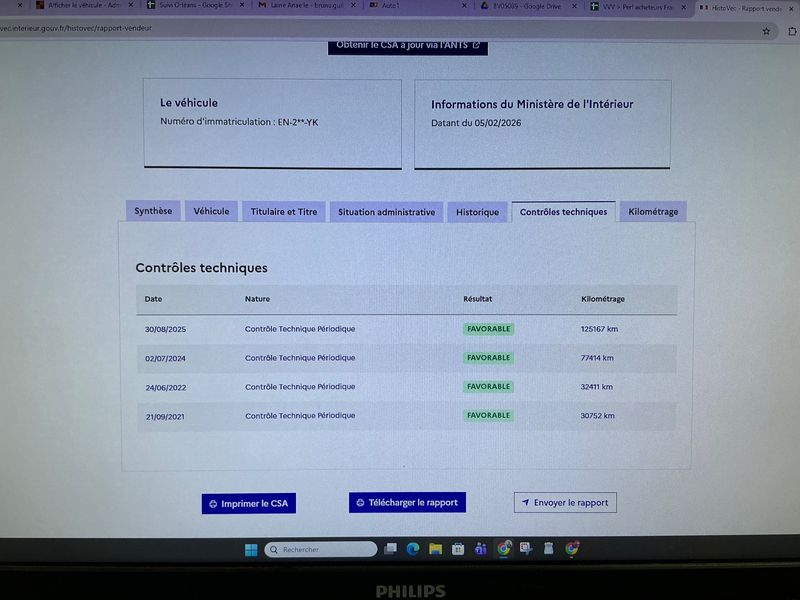The image size is (800, 600).
Task: Click 'Obtenir le CSA à jour via l'ANTS'
Action: [408, 46]
